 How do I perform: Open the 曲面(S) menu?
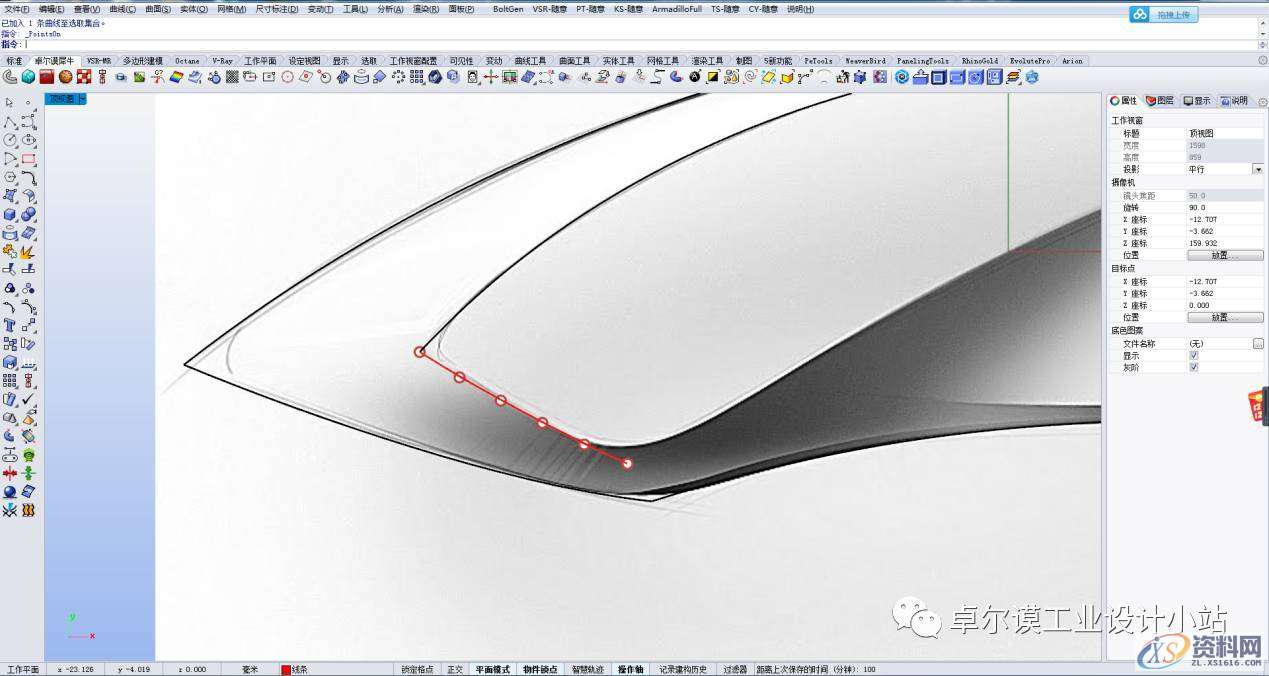(158, 9)
